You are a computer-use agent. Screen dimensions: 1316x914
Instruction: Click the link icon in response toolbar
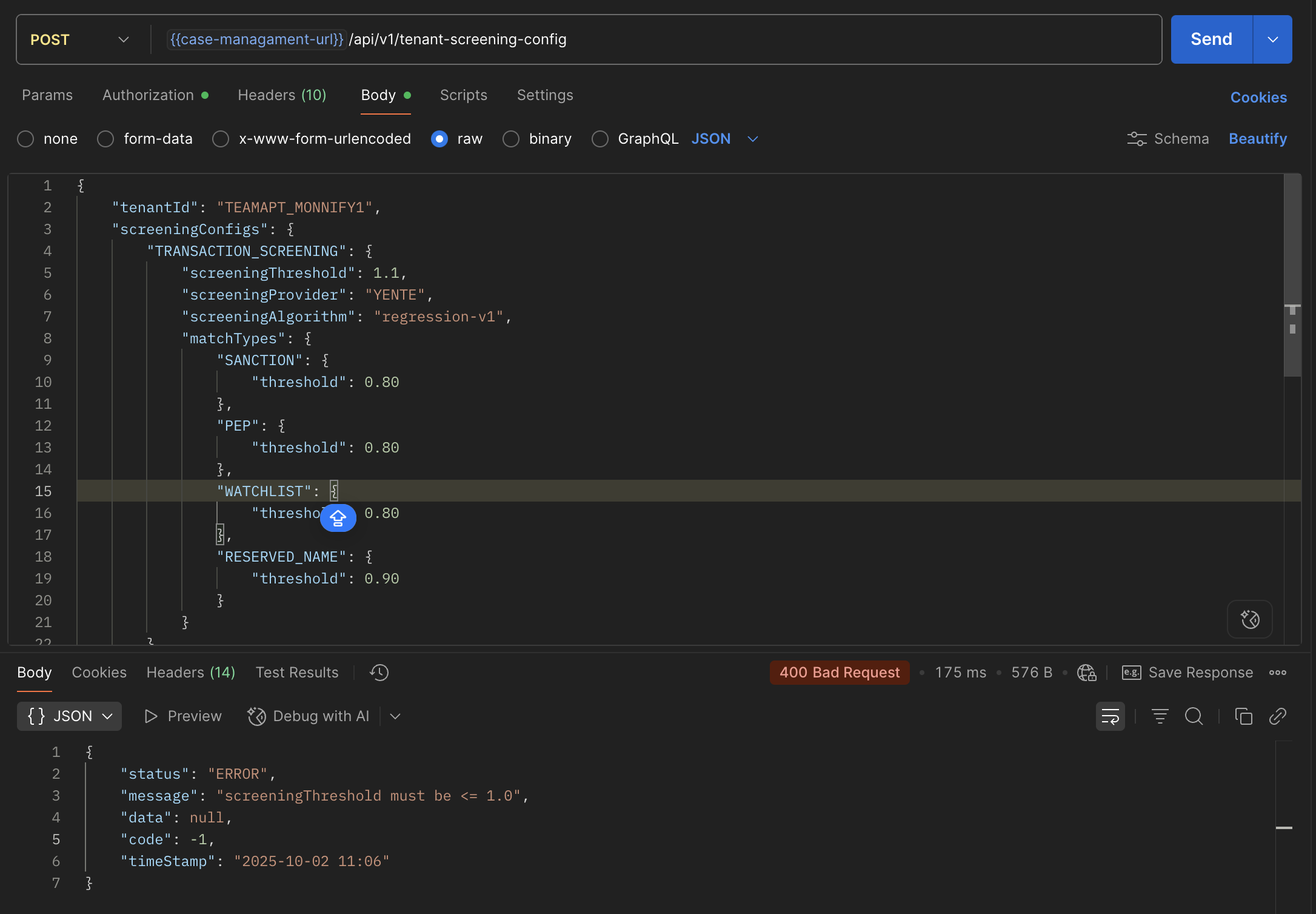pyautogui.click(x=1277, y=716)
